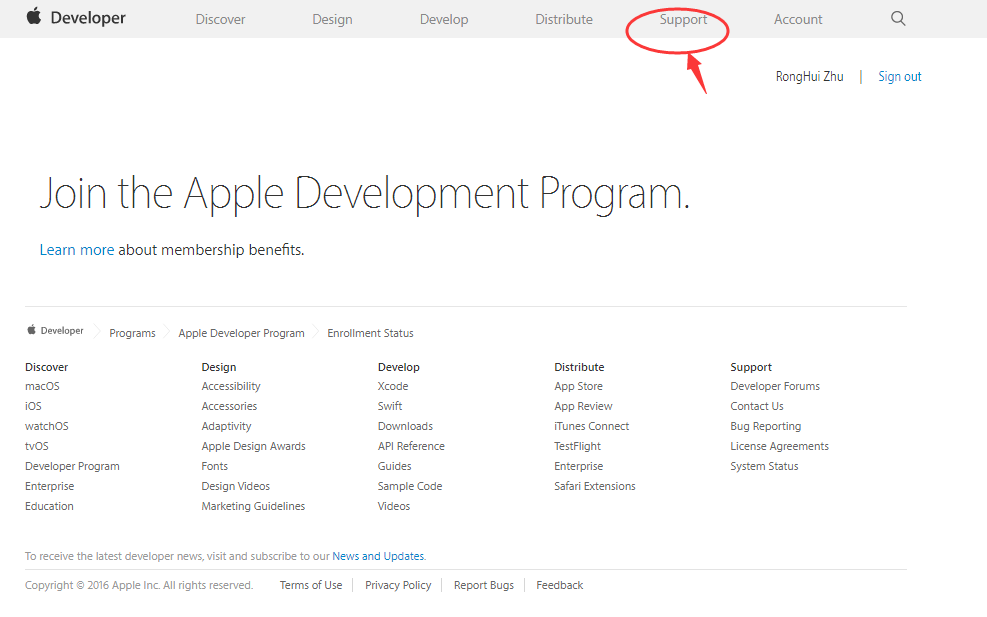
Task: Click the Apple Developer logo in header
Action: pyautogui.click(x=76, y=18)
